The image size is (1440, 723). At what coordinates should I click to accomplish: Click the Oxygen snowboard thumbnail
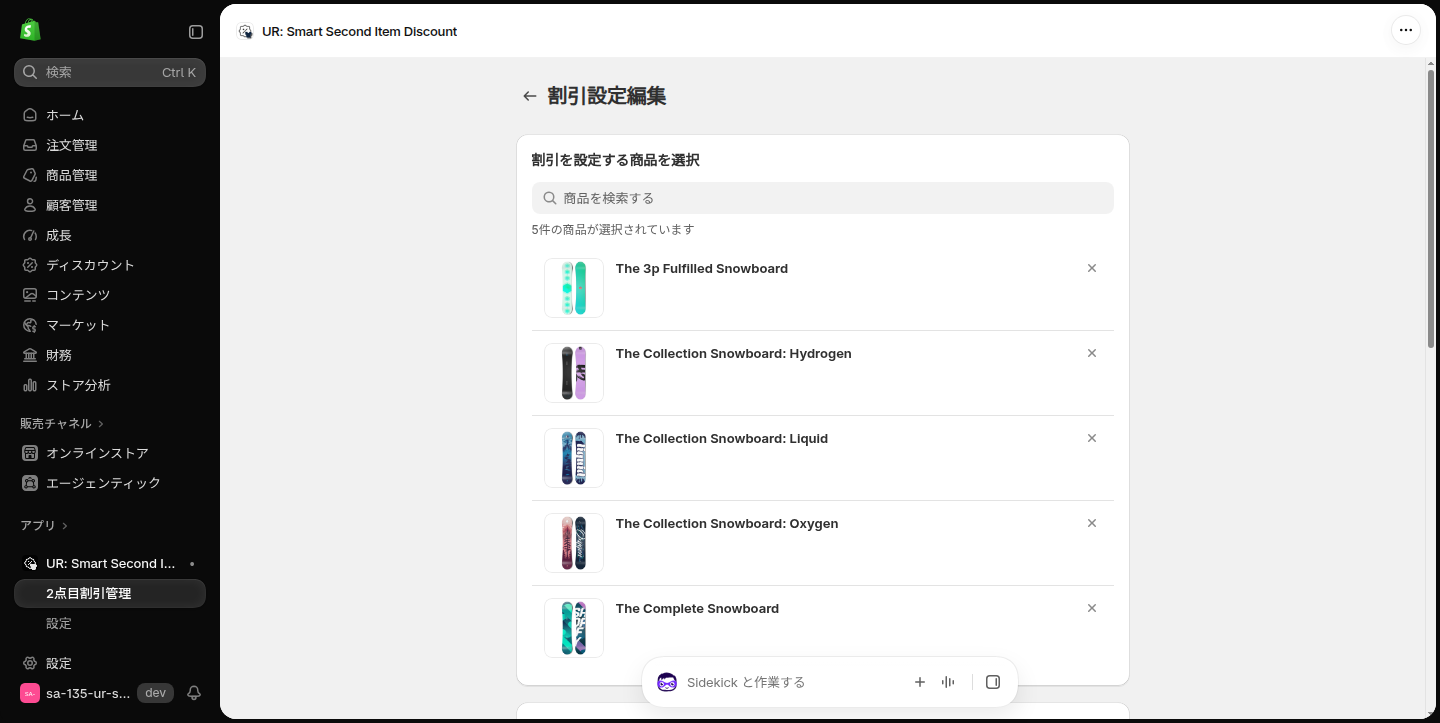pos(574,543)
